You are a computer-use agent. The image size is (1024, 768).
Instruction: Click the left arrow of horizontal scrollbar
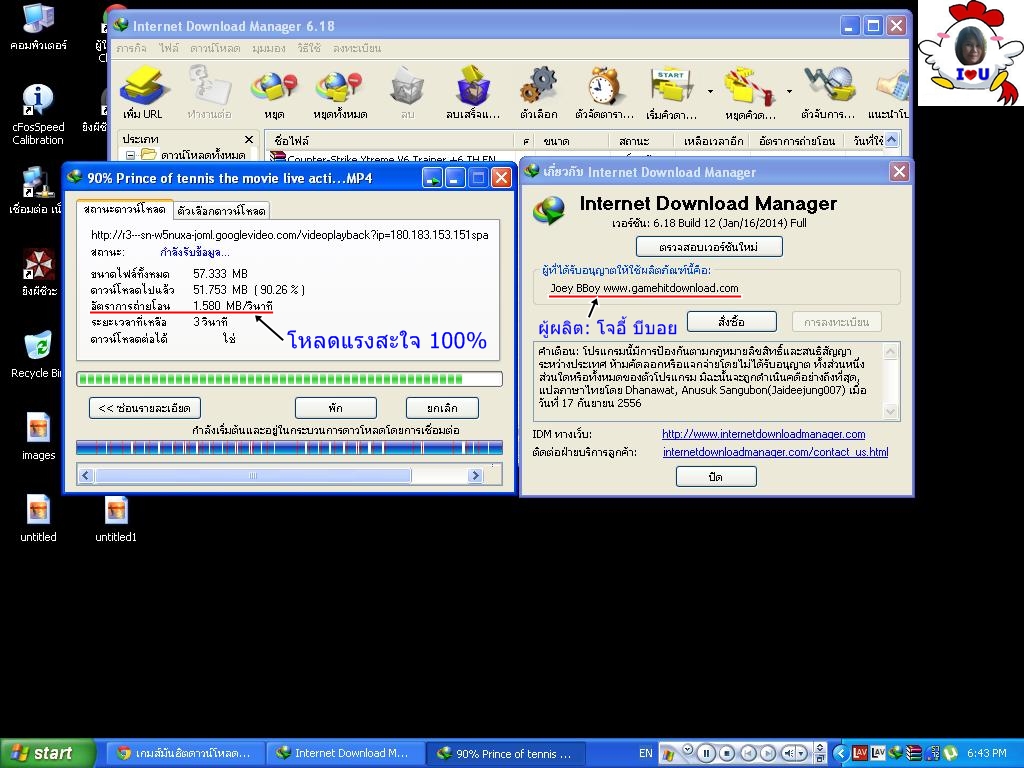(x=86, y=475)
